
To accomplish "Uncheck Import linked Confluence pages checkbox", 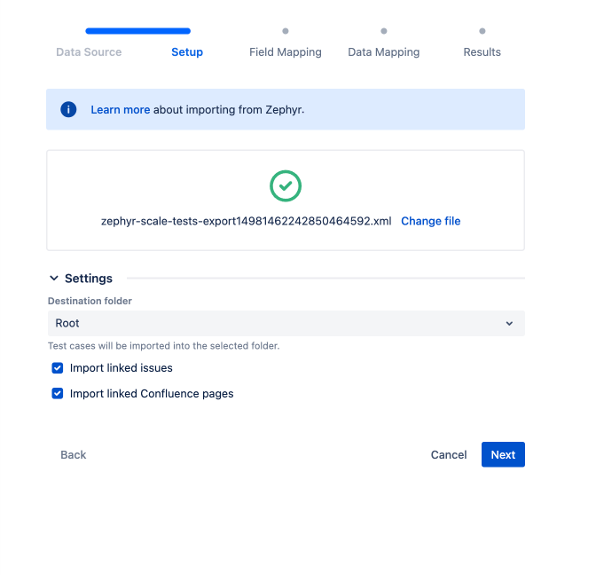I will [57, 394].
